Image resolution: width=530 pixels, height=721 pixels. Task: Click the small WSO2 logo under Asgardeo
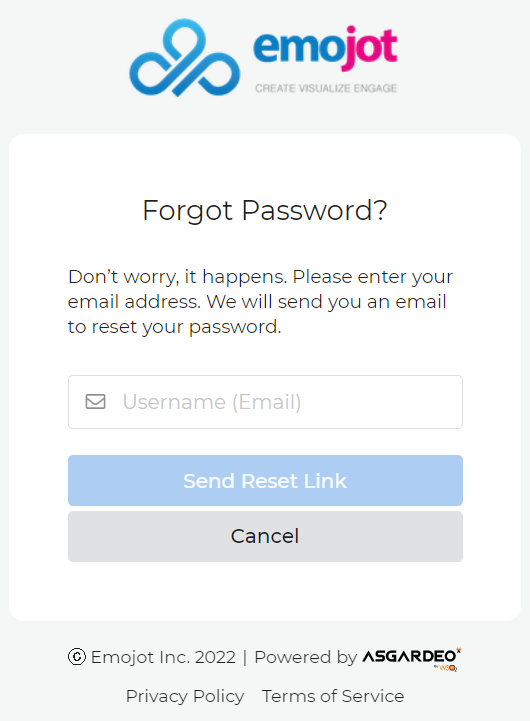446,668
